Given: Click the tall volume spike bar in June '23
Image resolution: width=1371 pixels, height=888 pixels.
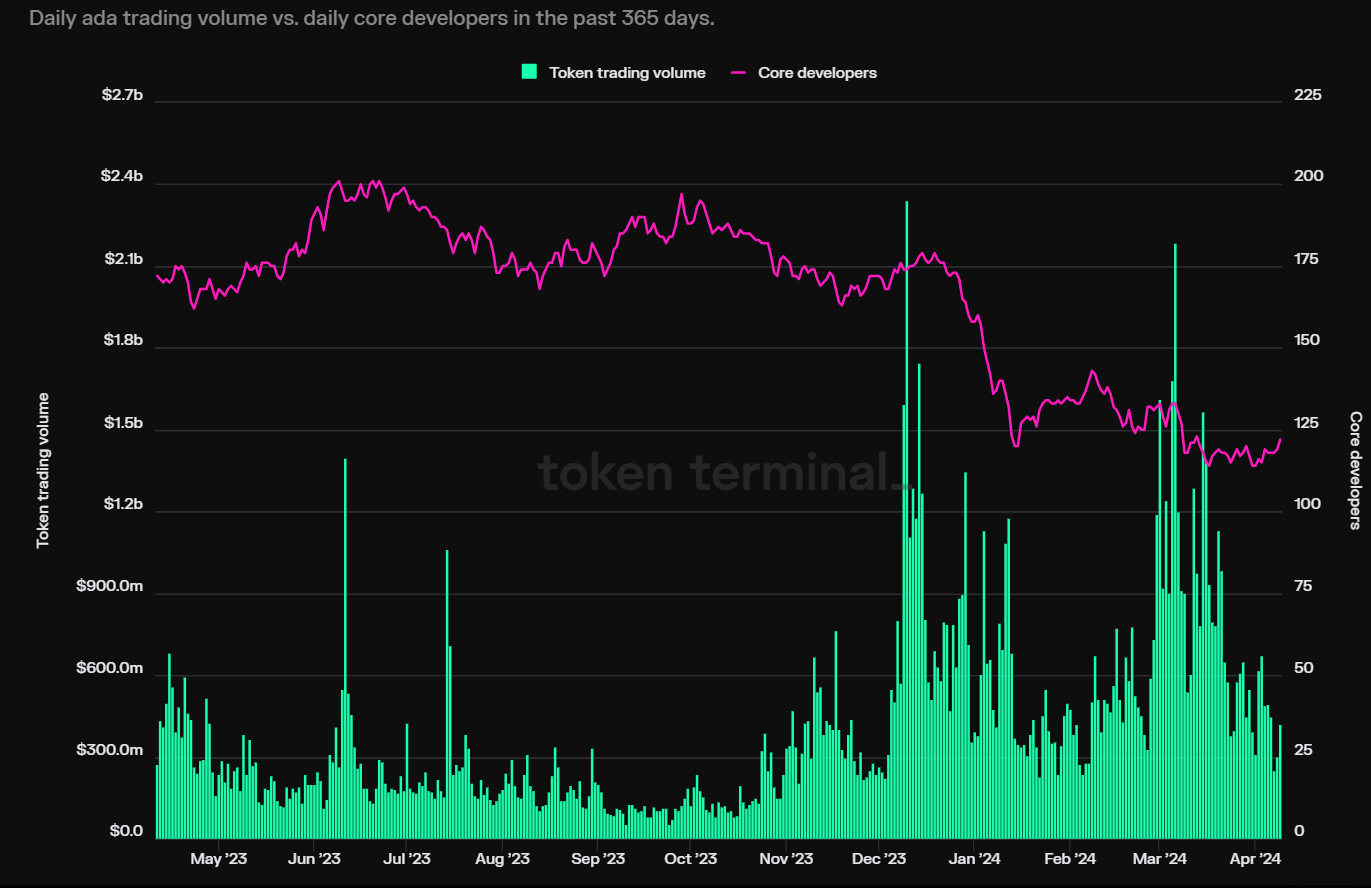Looking at the screenshot, I should 345,648.
